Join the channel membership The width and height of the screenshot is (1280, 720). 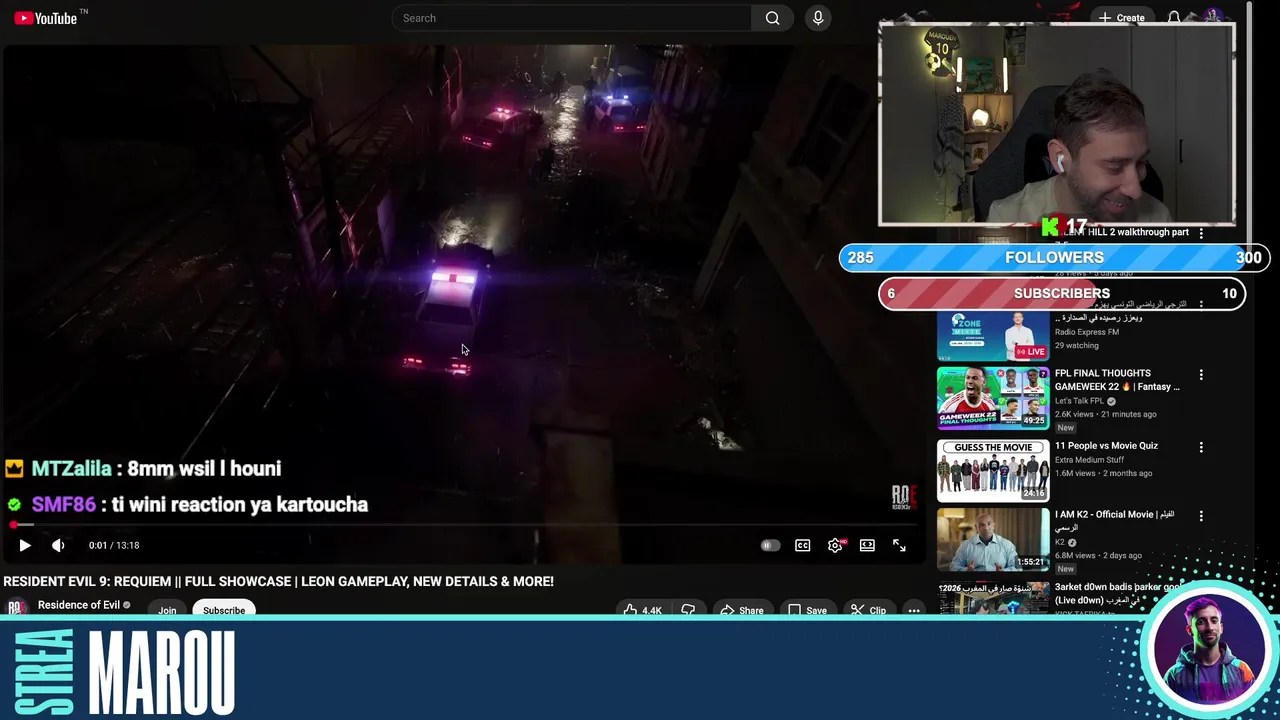pyautogui.click(x=167, y=610)
